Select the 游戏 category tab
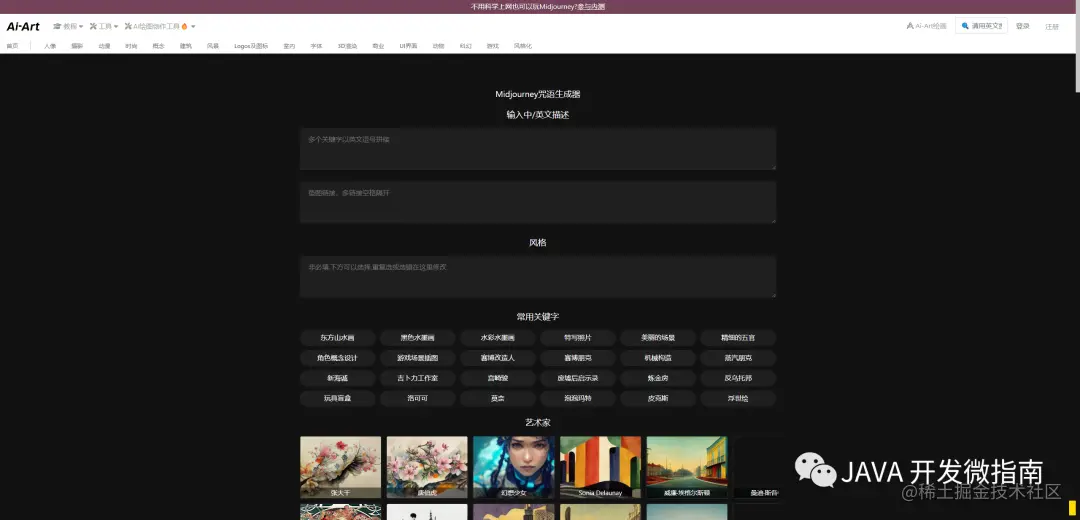The width and height of the screenshot is (1080, 520). [x=492, y=46]
